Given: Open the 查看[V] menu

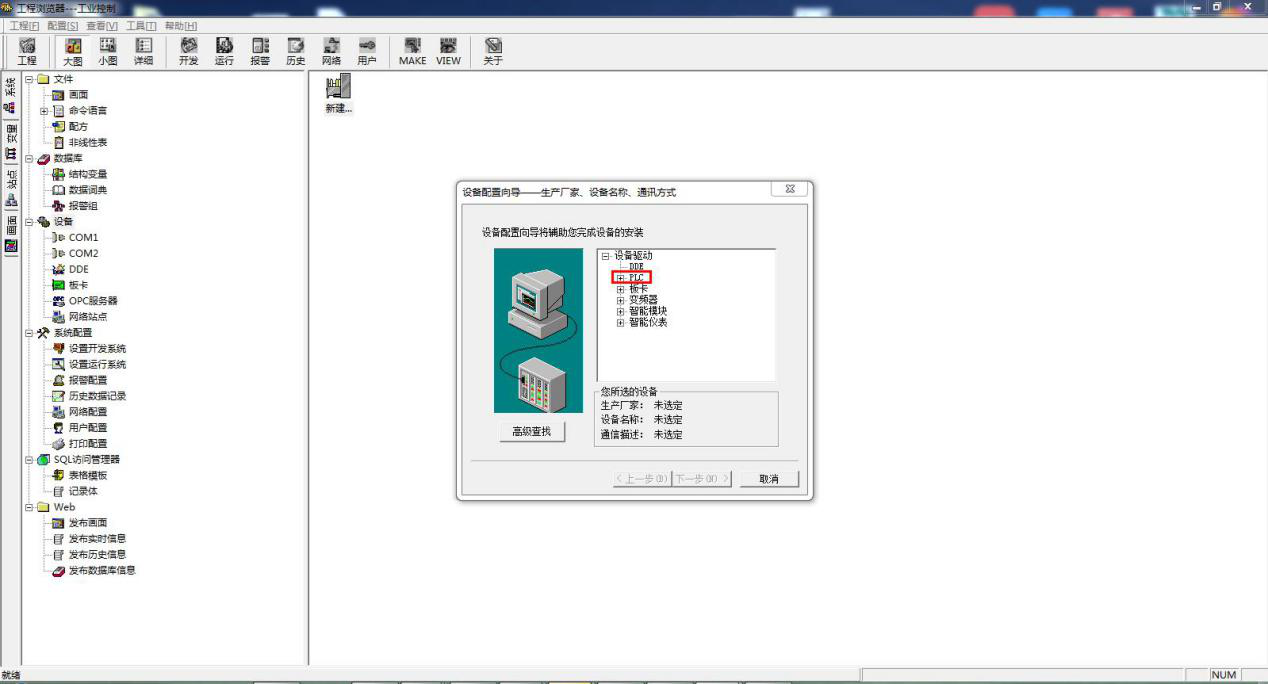Looking at the screenshot, I should click(x=102, y=25).
